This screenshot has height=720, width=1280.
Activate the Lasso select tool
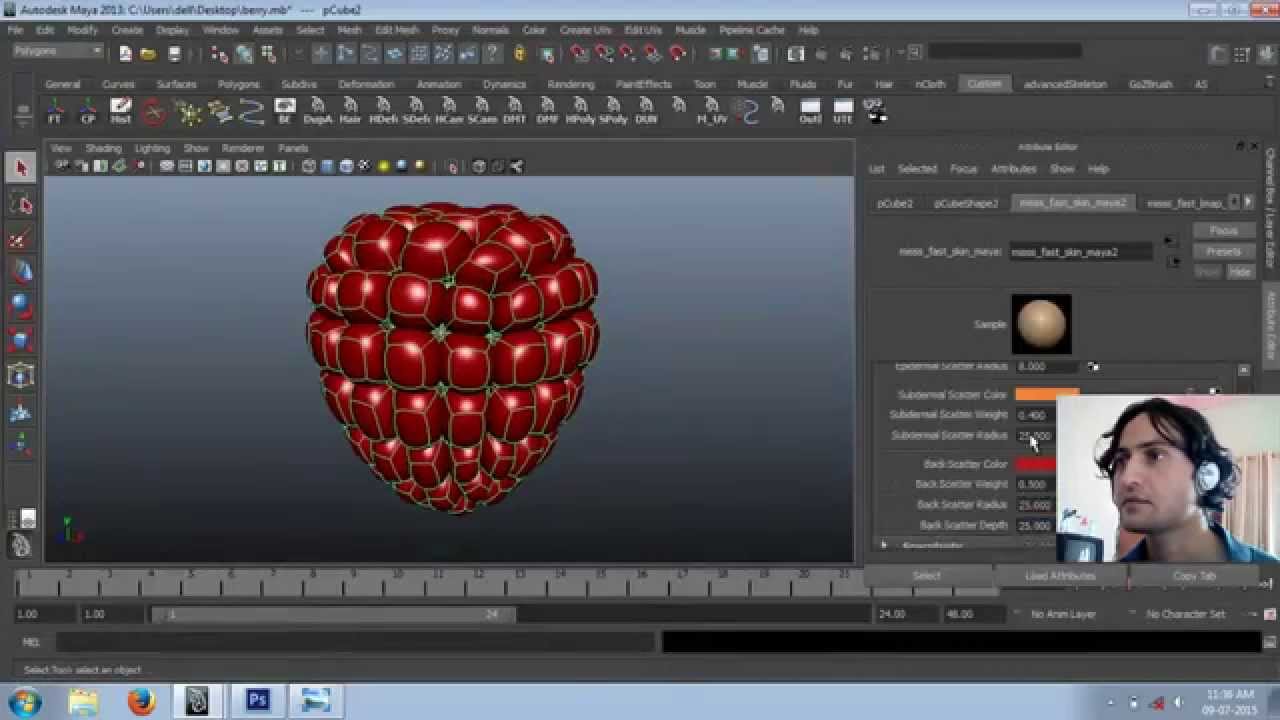click(20, 204)
